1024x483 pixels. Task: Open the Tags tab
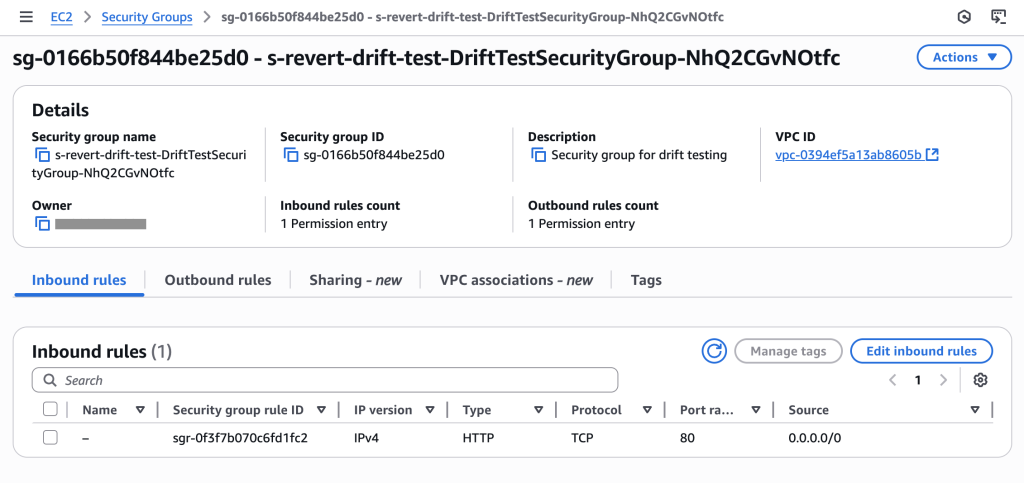pyautogui.click(x=646, y=280)
